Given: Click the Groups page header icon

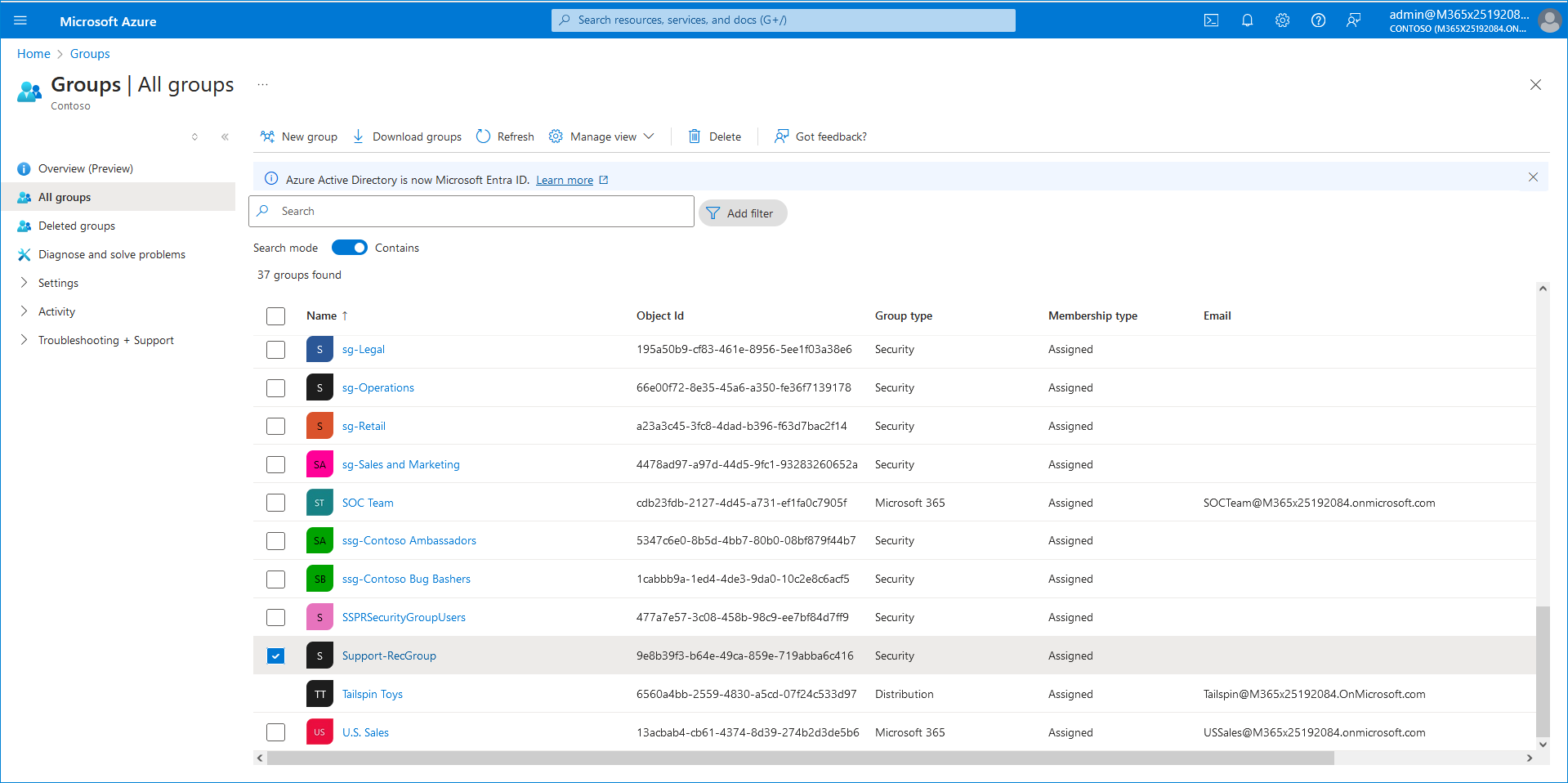Looking at the screenshot, I should point(29,91).
